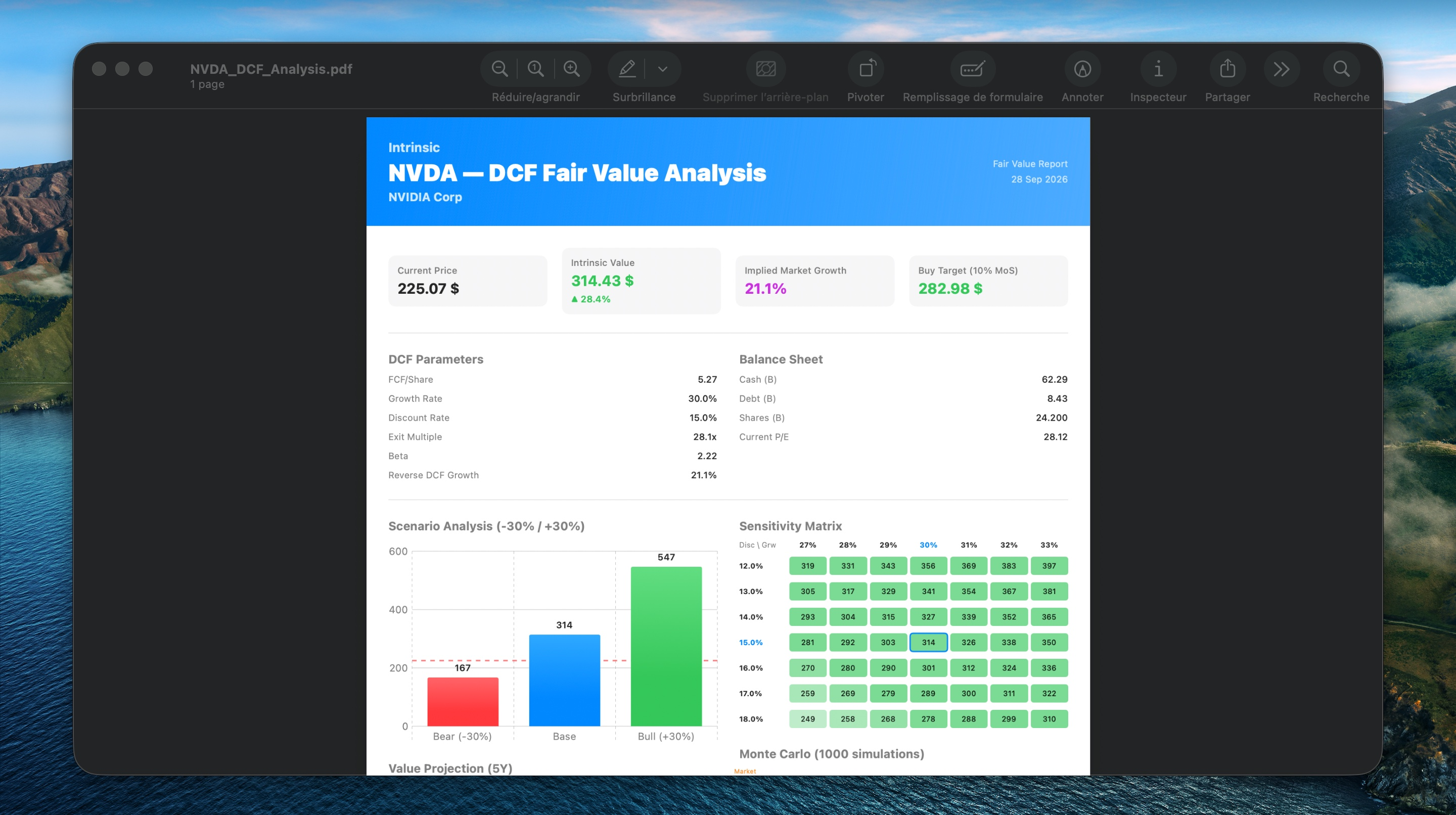Click sensitivity cell 249 in 18.0% row

807,719
